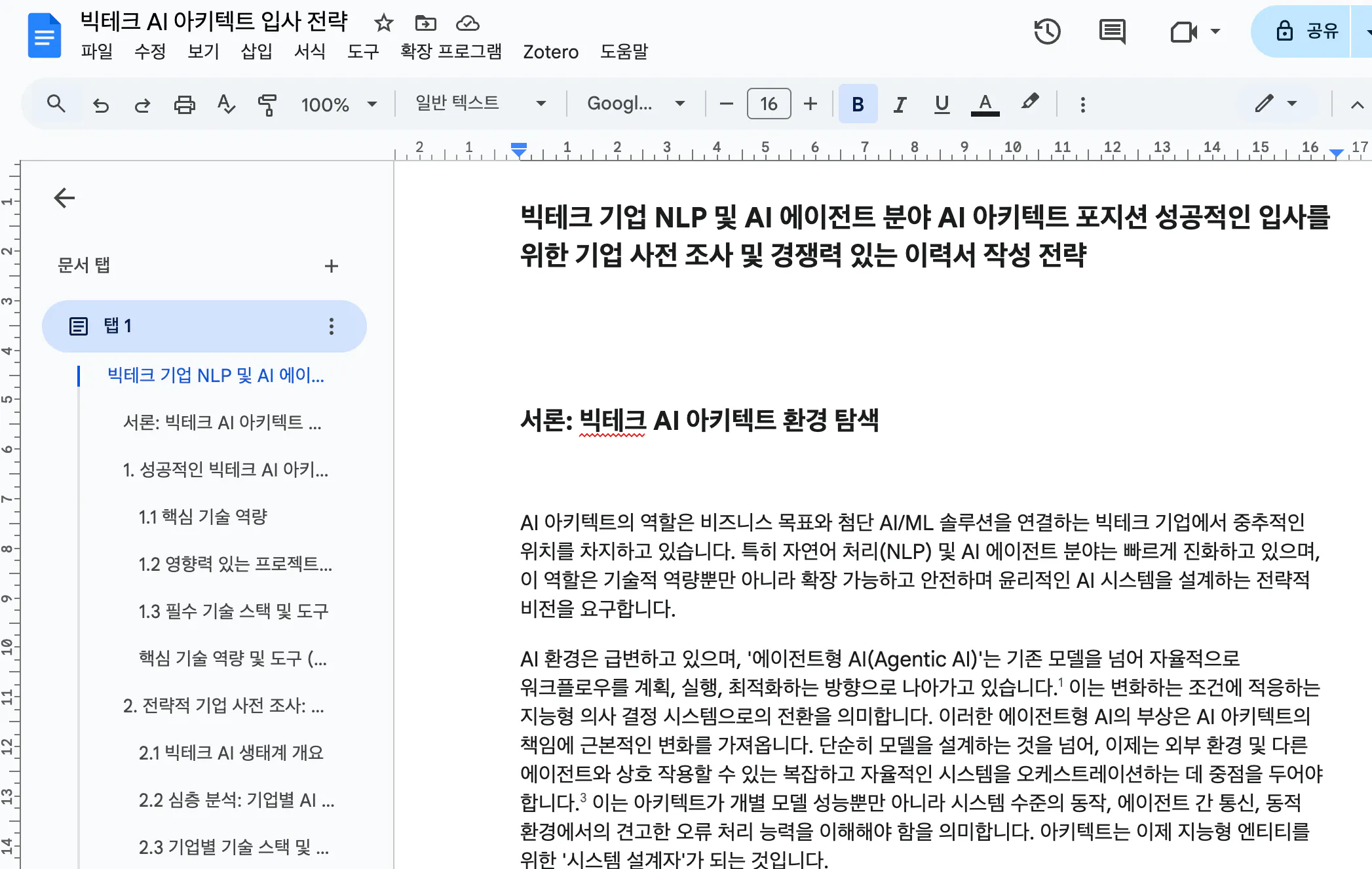The width and height of the screenshot is (1372, 869).
Task: Toggle bold formatting
Action: (858, 104)
